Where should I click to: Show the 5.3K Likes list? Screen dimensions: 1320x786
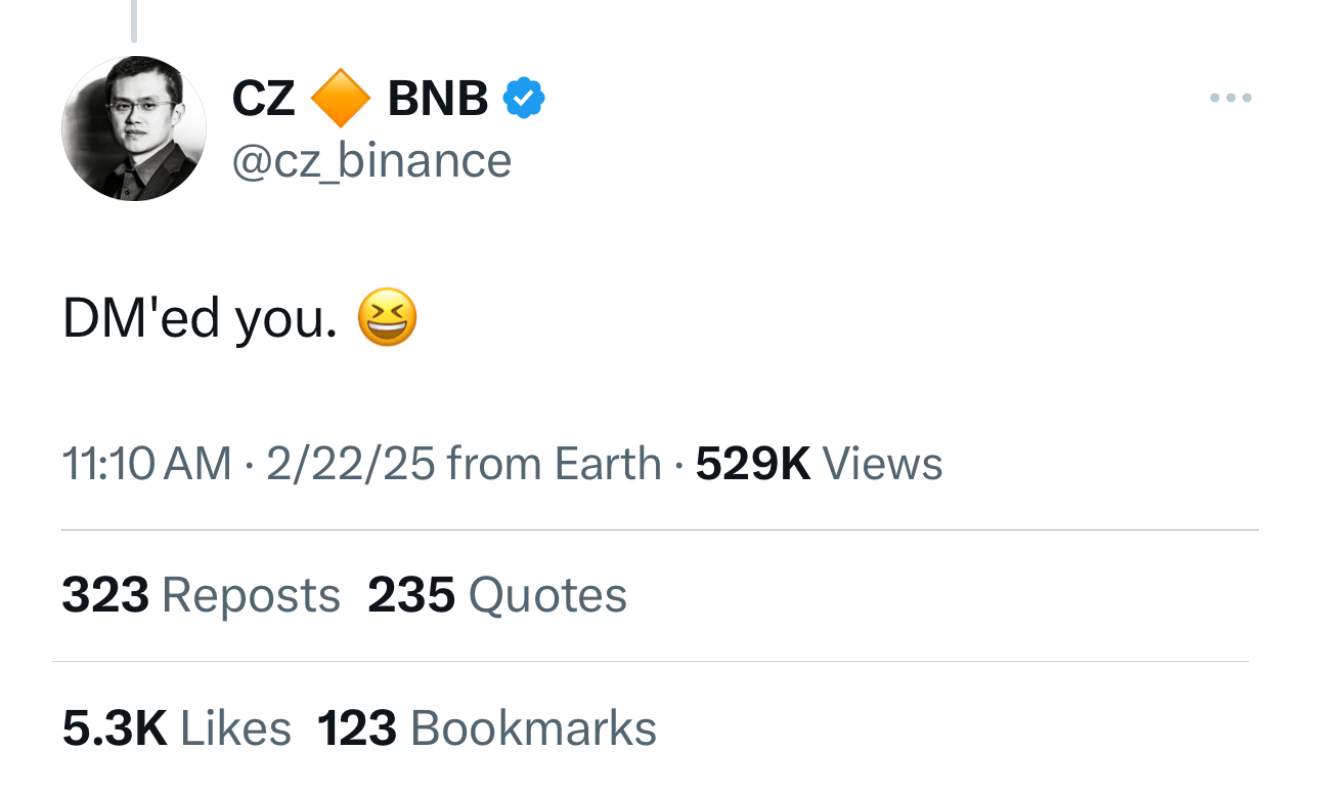pyautogui.click(x=176, y=727)
